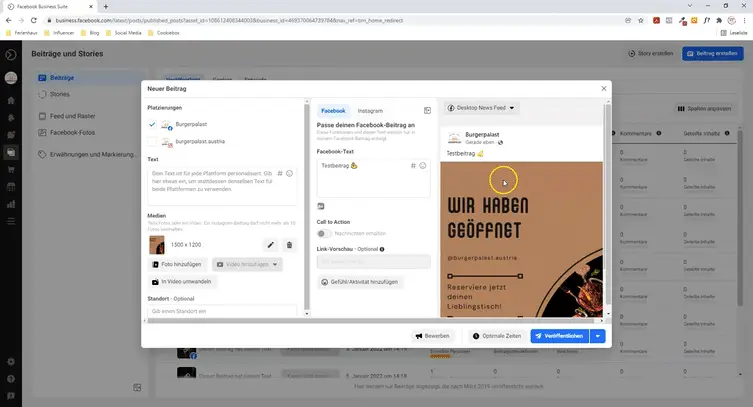Switch to the Instagram tab
753x407 pixels.
[370, 111]
